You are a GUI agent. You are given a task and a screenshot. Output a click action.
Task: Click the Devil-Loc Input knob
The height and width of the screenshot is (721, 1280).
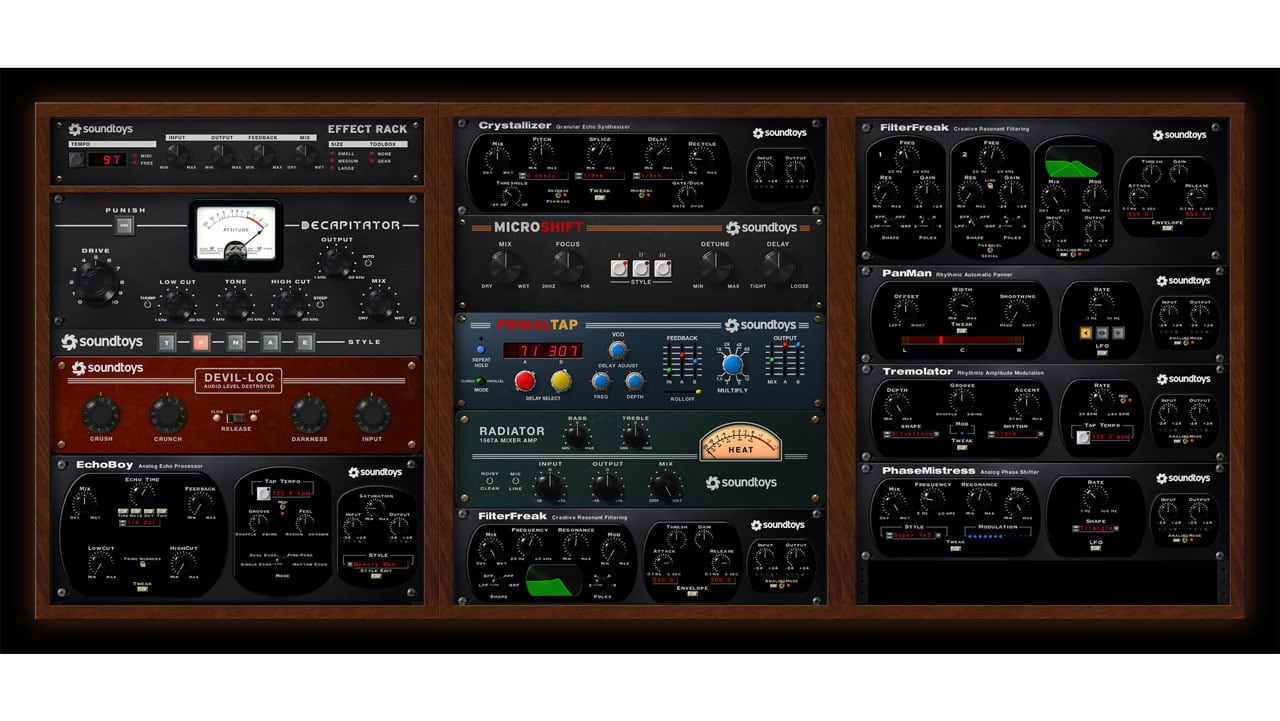click(x=371, y=414)
